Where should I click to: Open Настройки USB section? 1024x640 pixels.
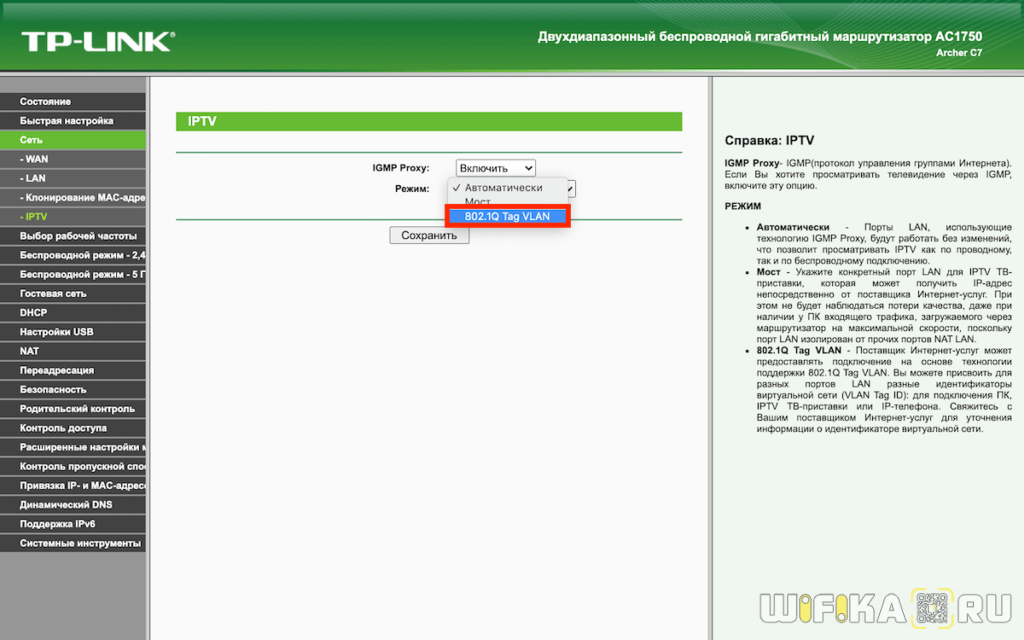(x=72, y=332)
